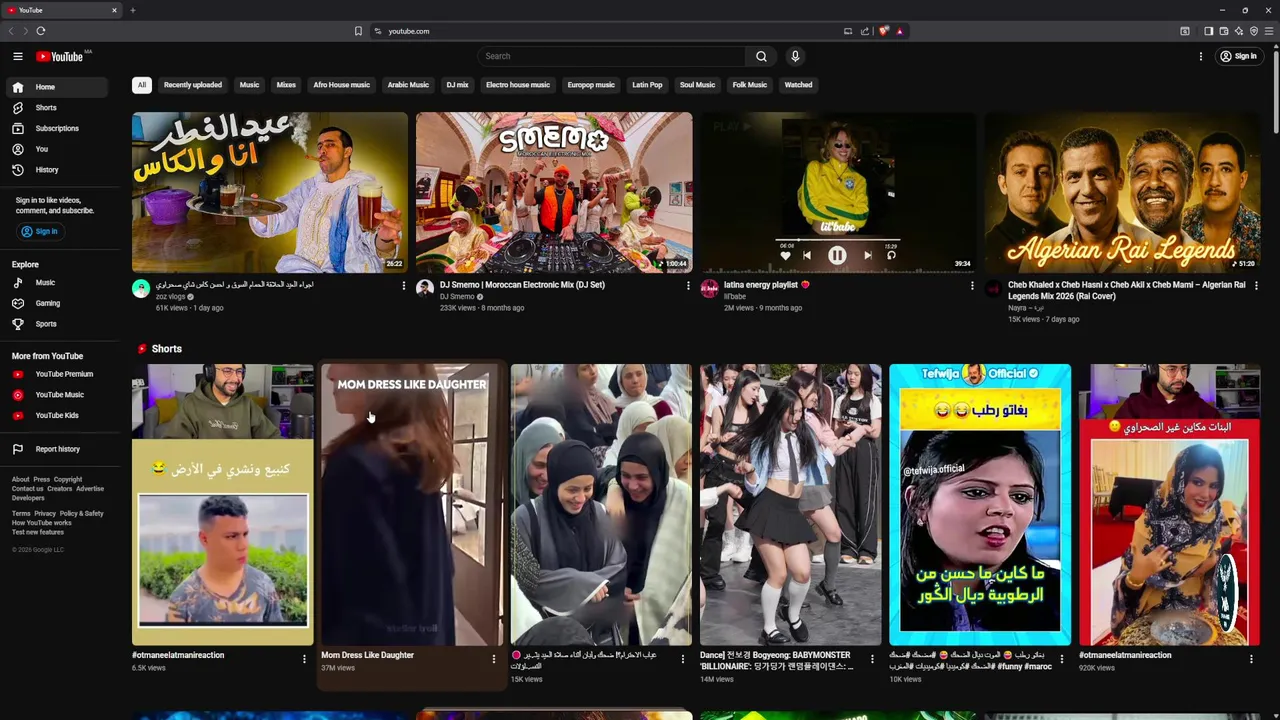
Task: Open Sports under Explore
Action: [56, 324]
